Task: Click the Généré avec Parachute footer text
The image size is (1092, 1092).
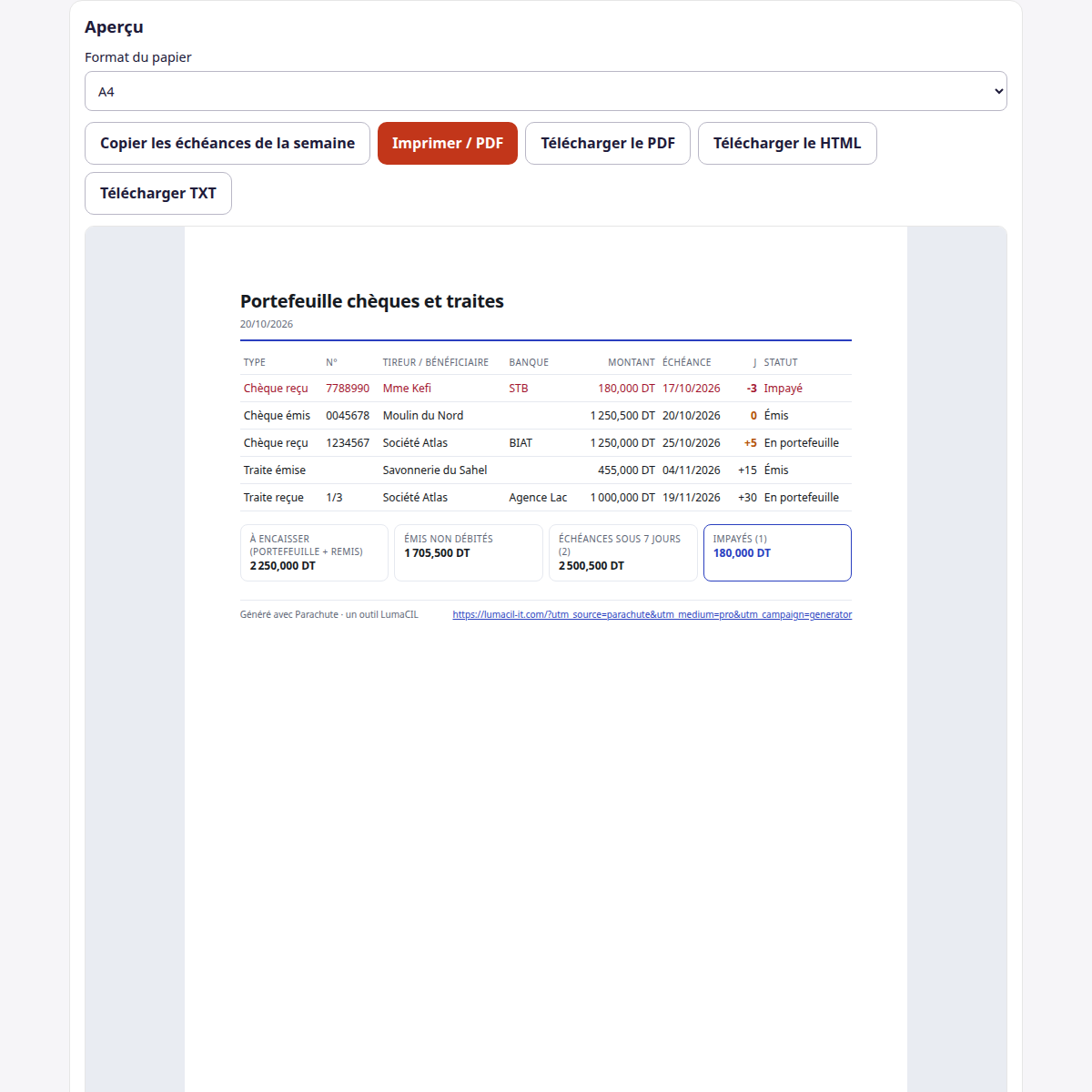Action: point(329,614)
